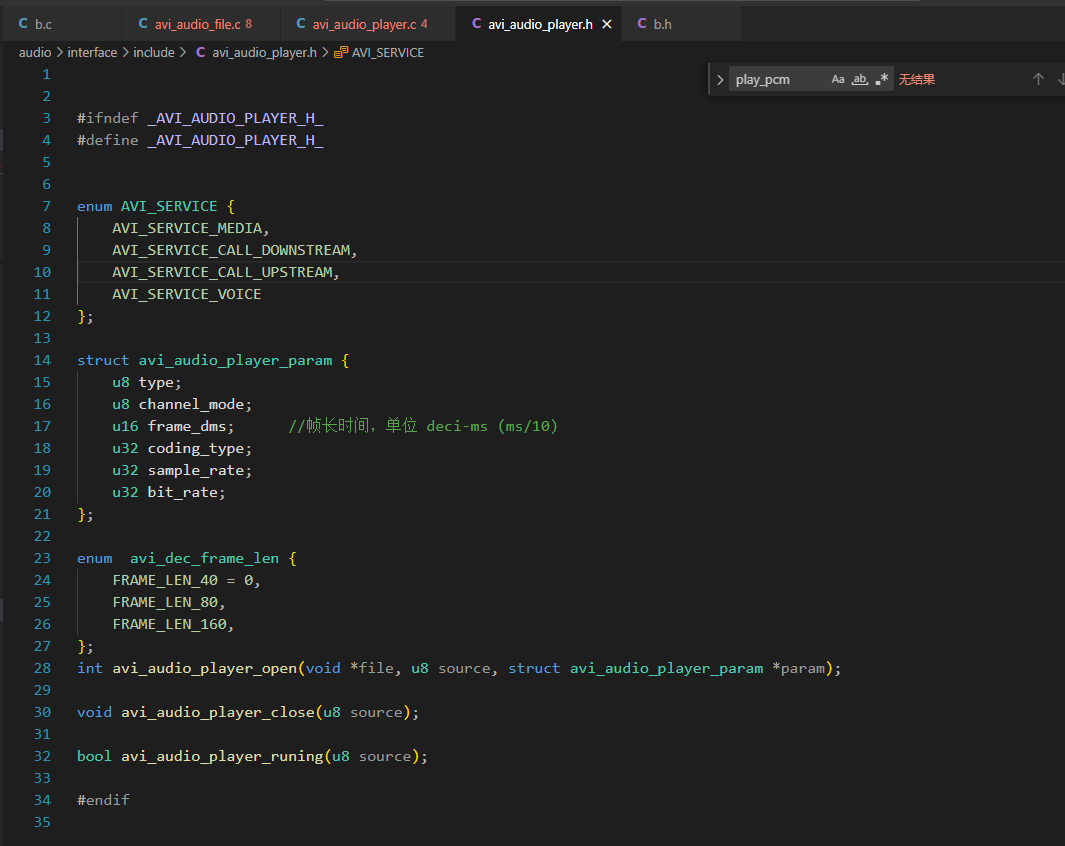Click the C icon on b.h tab
This screenshot has height=846, width=1065.
pyautogui.click(x=642, y=24)
